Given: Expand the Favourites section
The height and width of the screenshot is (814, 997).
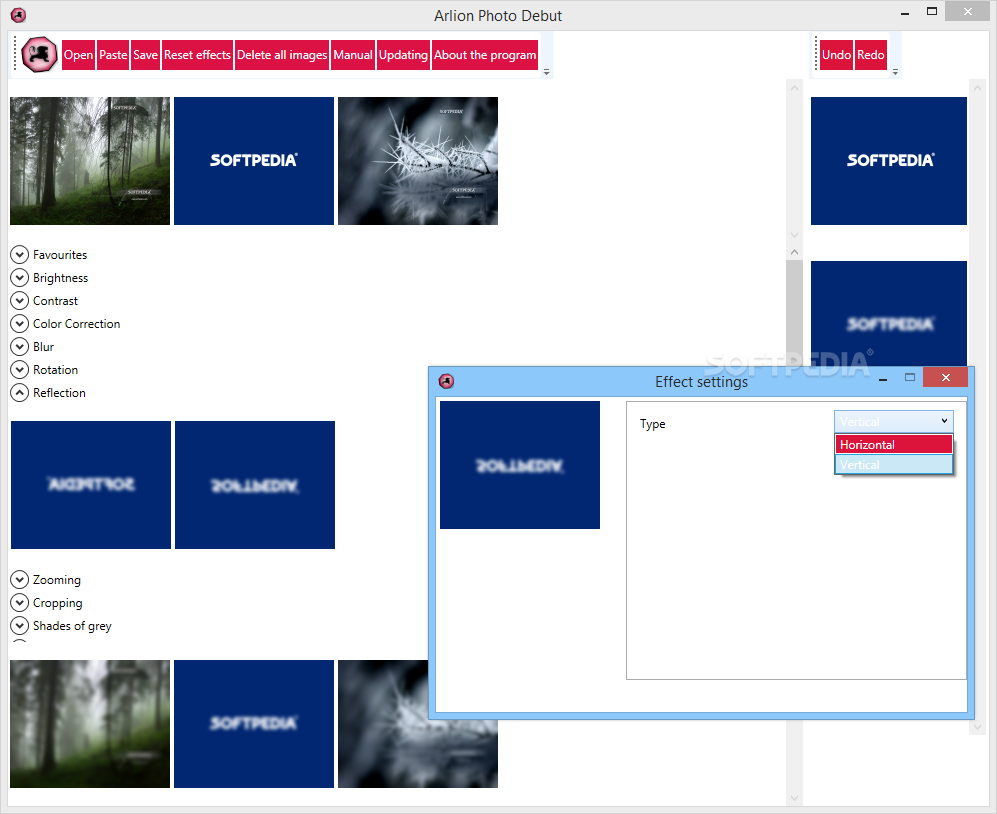Looking at the screenshot, I should [20, 254].
